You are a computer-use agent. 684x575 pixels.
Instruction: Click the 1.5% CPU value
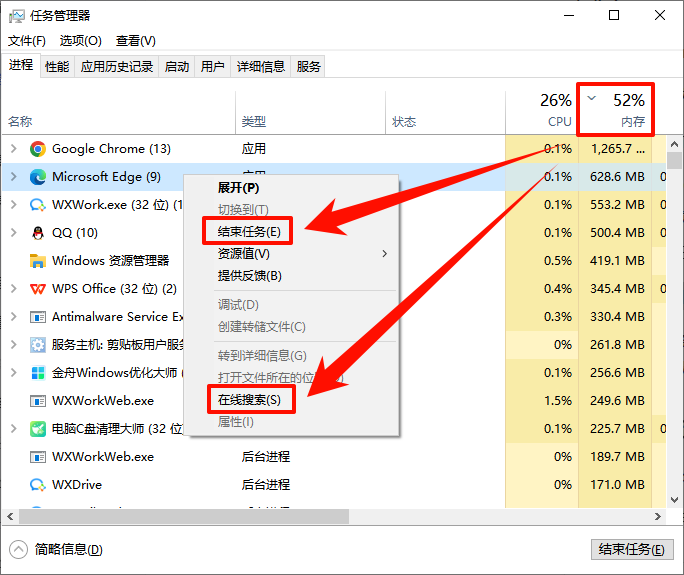coord(557,400)
